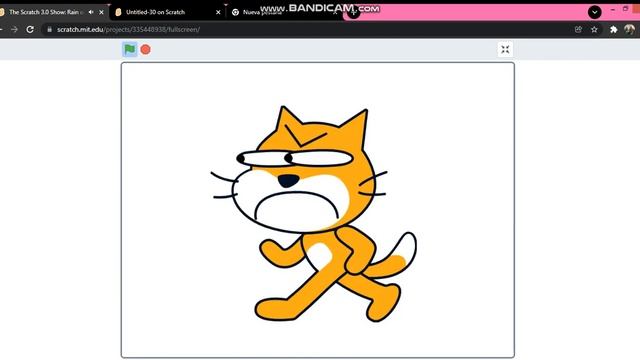Restore down the browser window
Image resolution: width=640 pixels, height=360 pixels.
coord(625,9)
